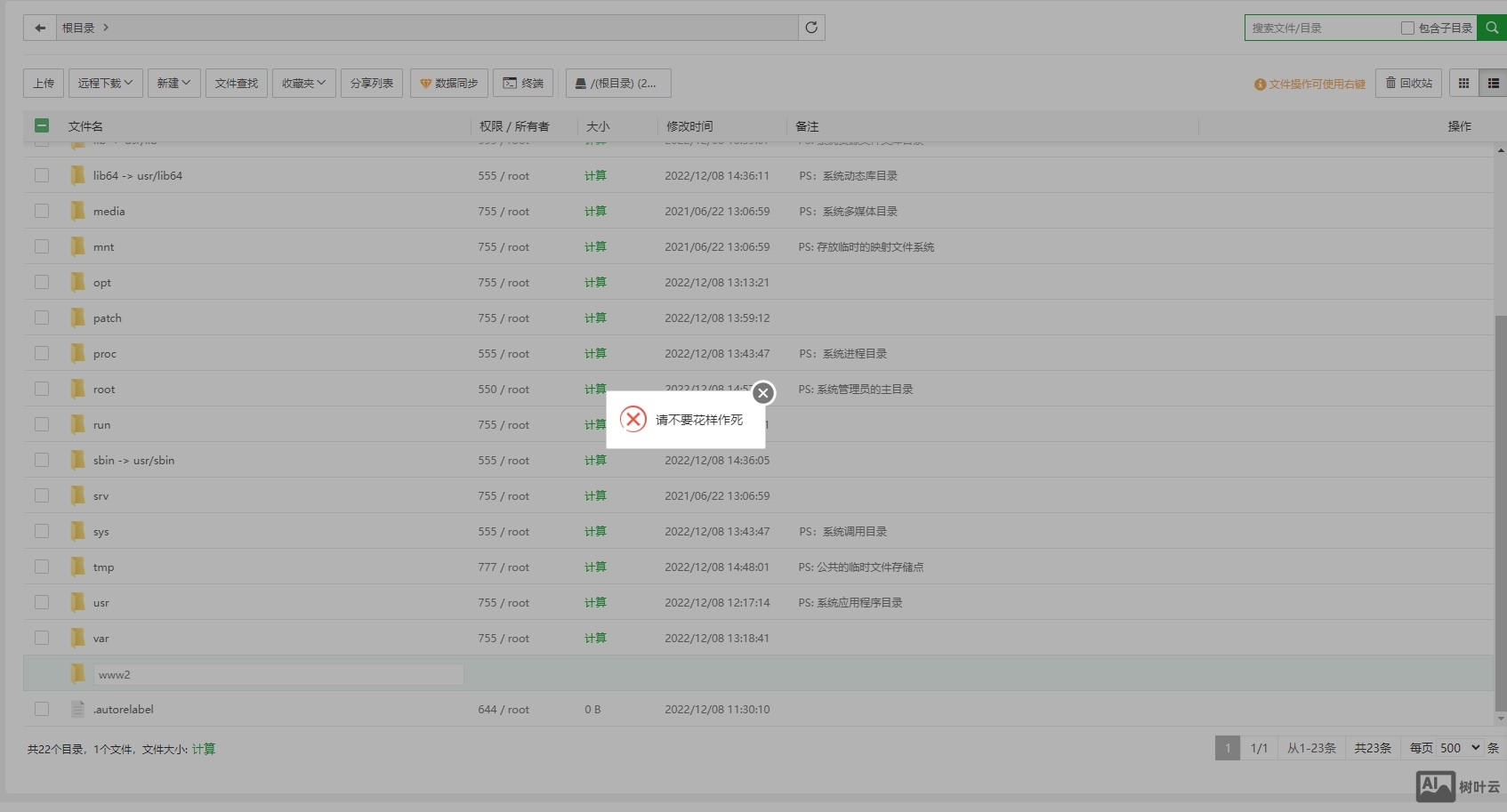Viewport: 1507px width, 812px height.
Task: Toggle the select-all checkbox in header
Action: pos(42,125)
